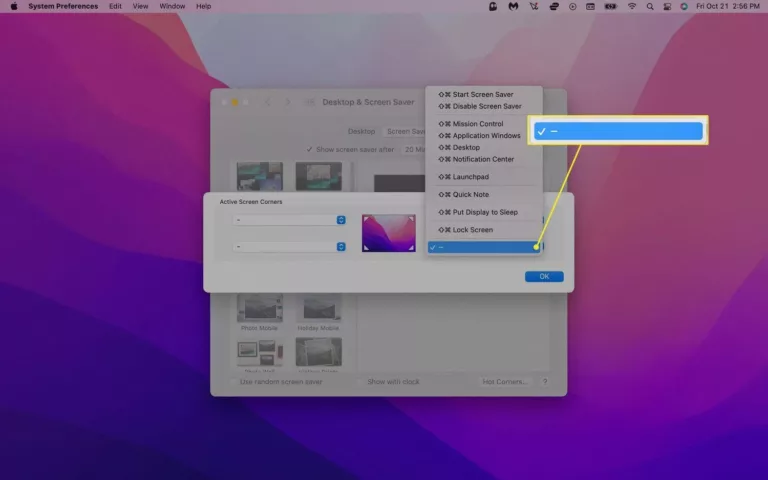The height and width of the screenshot is (480, 768).
Task: Check the battery status icon
Action: (x=610, y=6)
